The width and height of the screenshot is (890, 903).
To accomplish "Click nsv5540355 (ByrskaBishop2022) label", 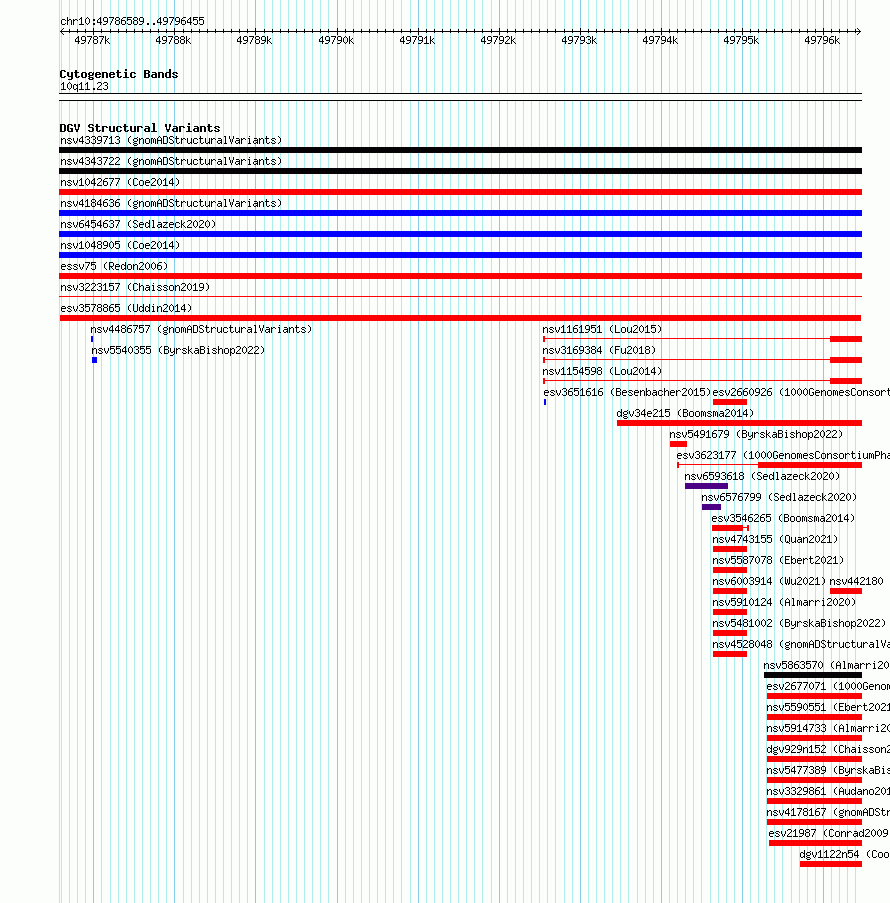I will click(178, 351).
